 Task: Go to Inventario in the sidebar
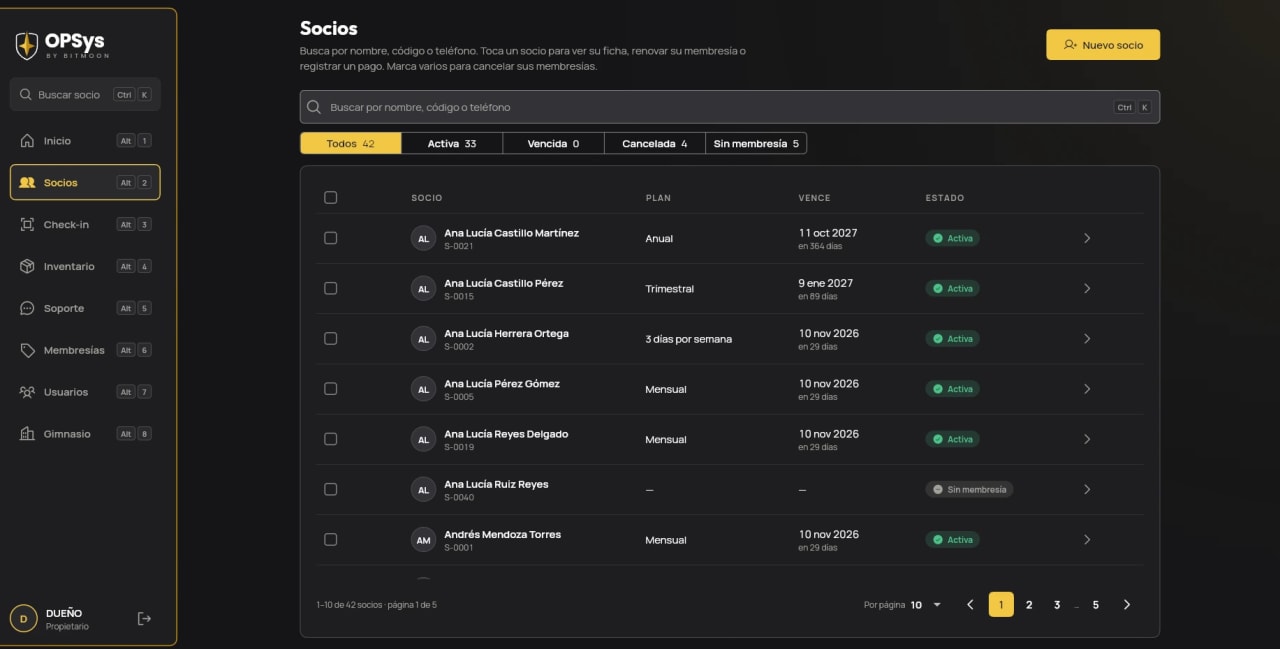tap(85, 267)
